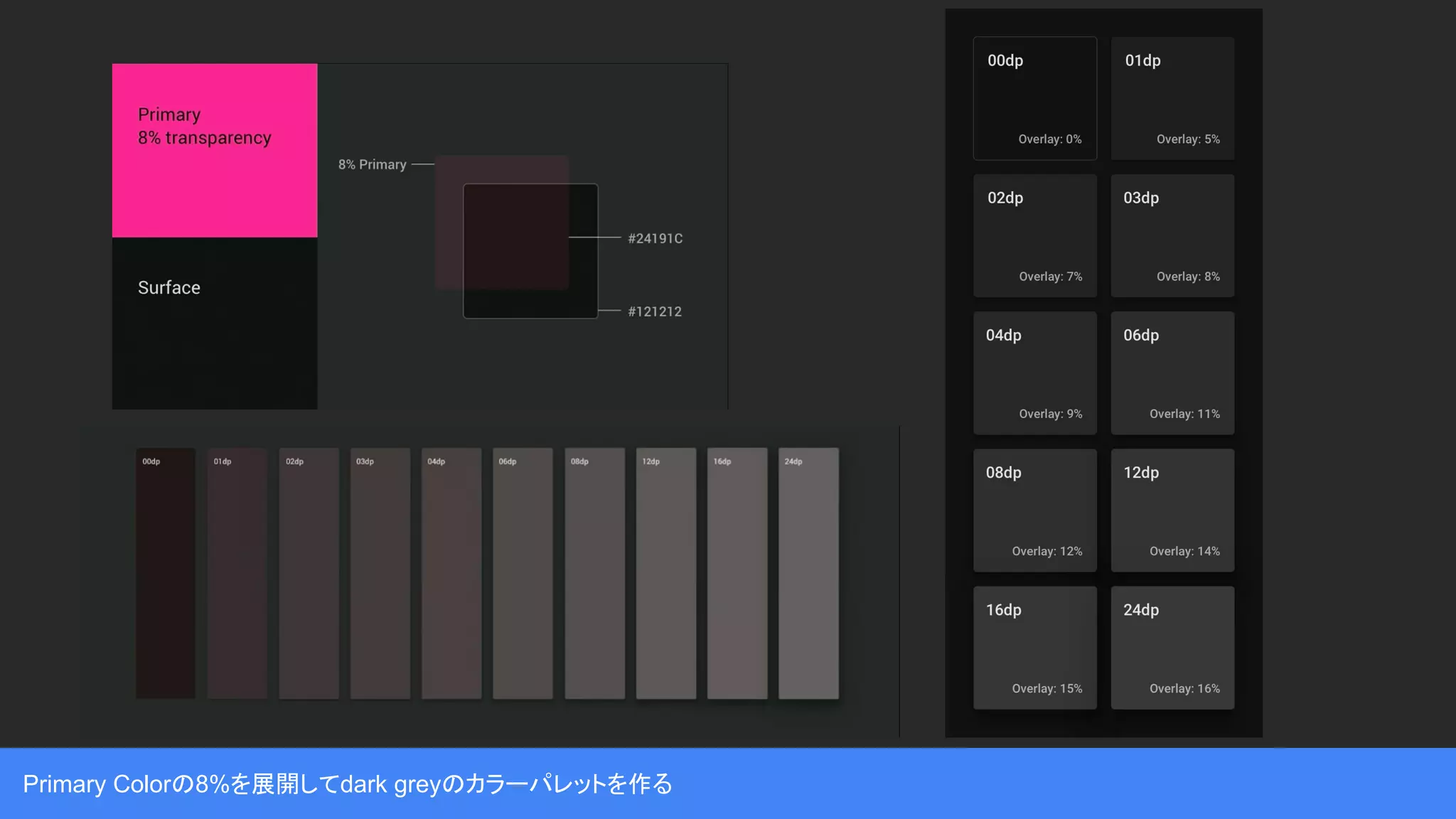Select the 12dp bar in the elevation palette

coord(666,573)
